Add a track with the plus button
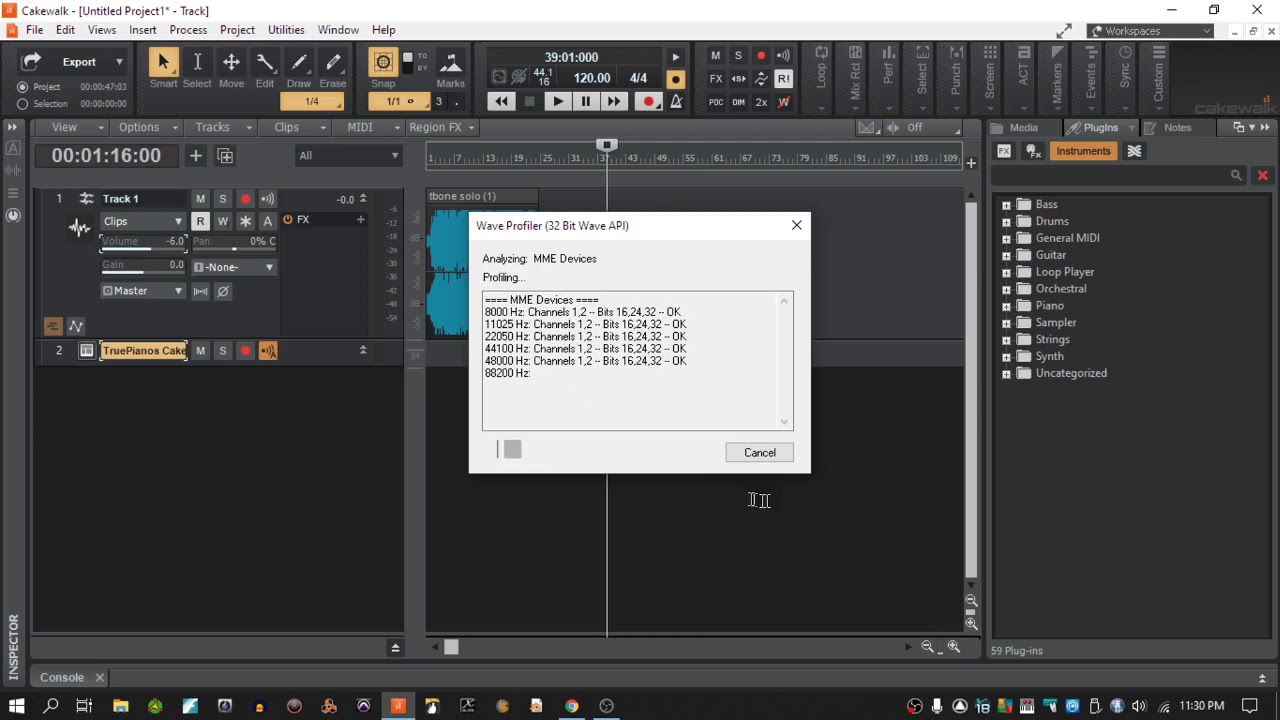The width and height of the screenshot is (1280, 720). click(196, 155)
